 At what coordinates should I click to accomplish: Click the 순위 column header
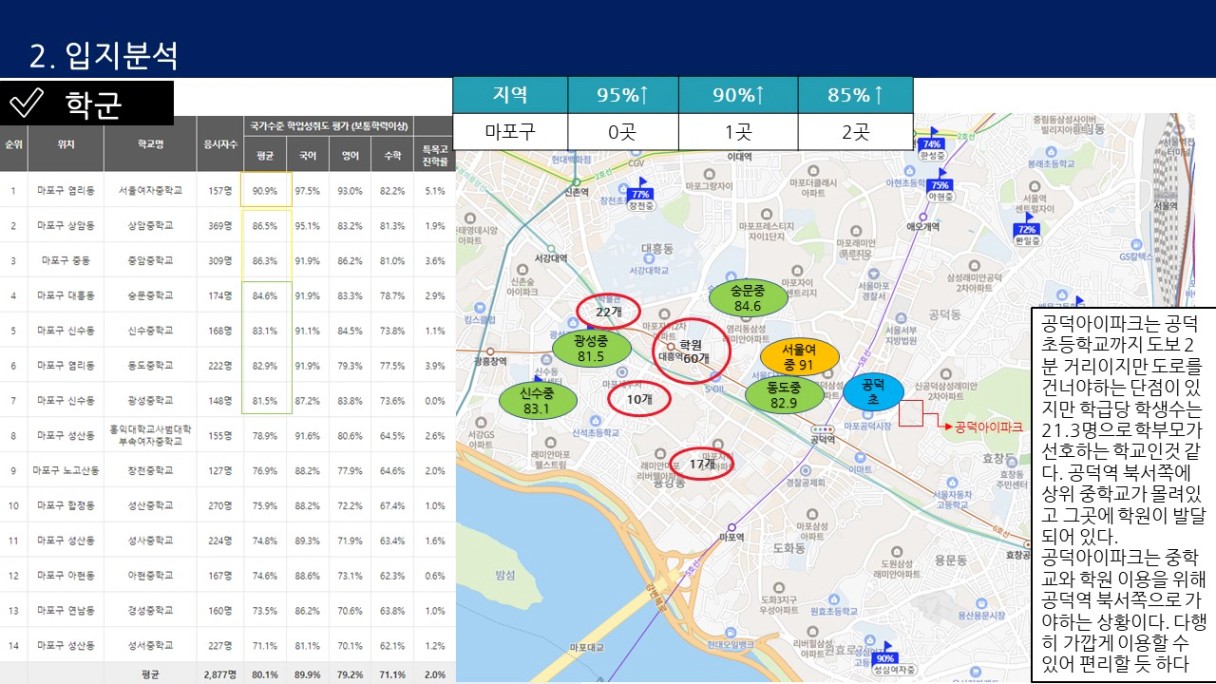[14, 144]
